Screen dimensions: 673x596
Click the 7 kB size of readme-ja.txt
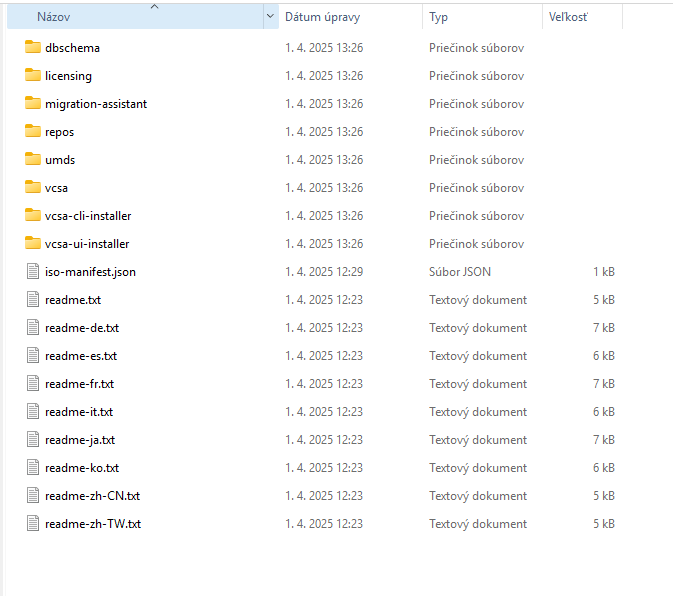pos(604,440)
